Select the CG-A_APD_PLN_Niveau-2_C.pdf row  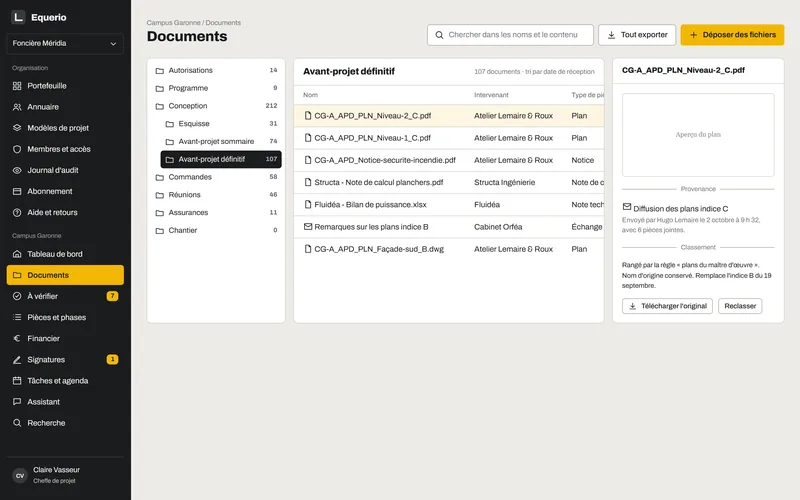449,116
